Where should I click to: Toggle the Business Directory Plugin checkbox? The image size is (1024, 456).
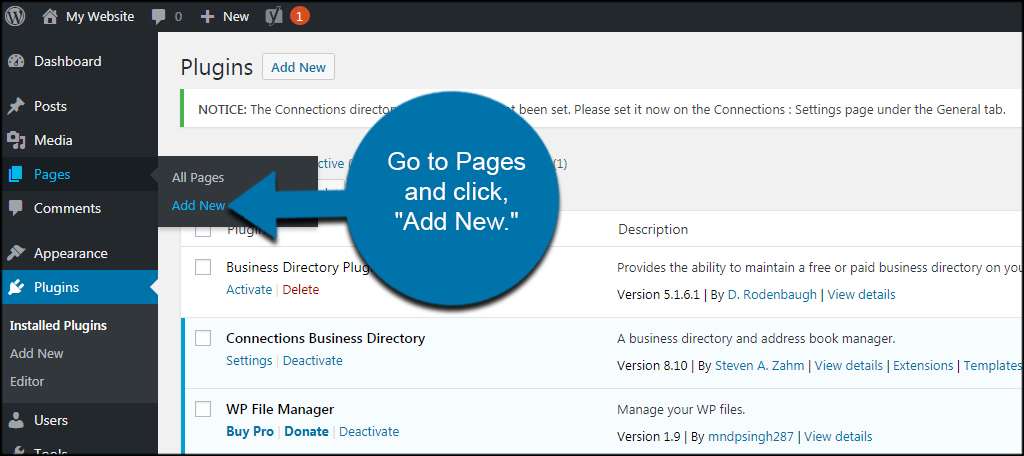(203, 267)
